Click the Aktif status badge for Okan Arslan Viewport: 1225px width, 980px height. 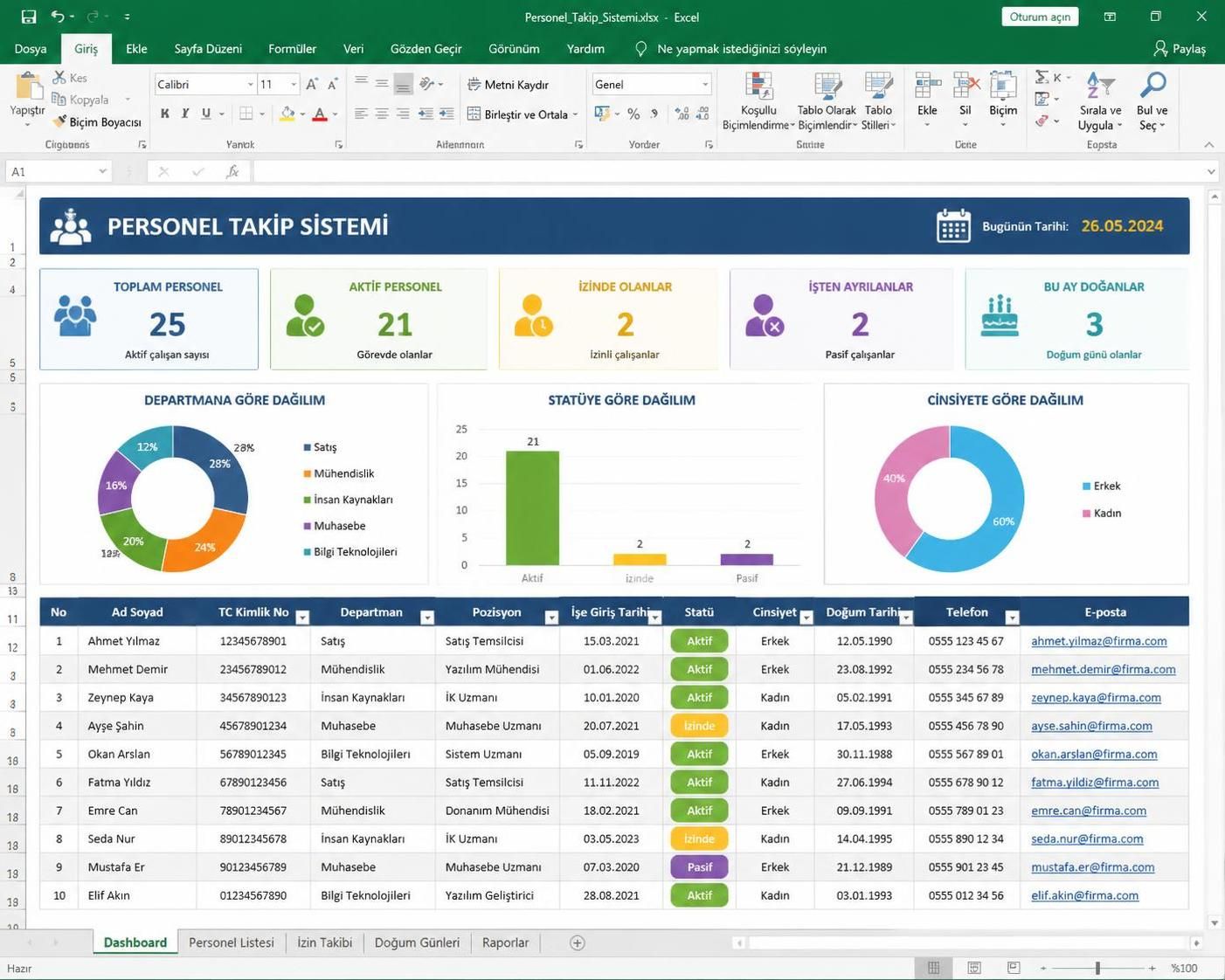[699, 754]
